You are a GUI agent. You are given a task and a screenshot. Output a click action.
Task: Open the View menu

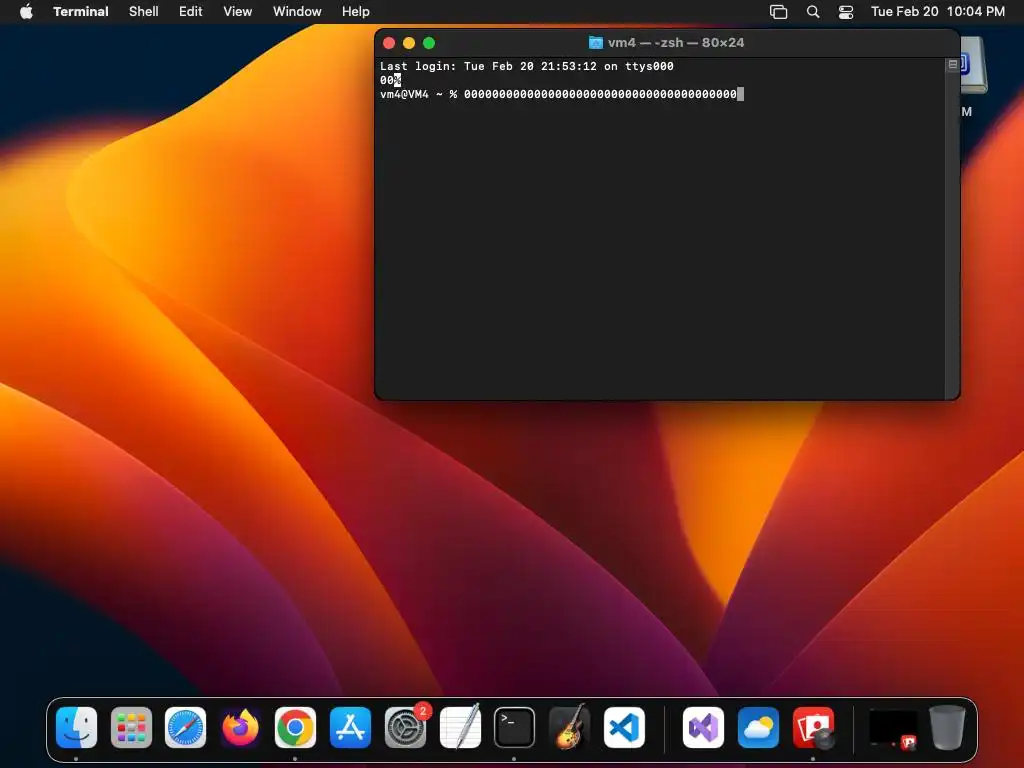click(237, 11)
